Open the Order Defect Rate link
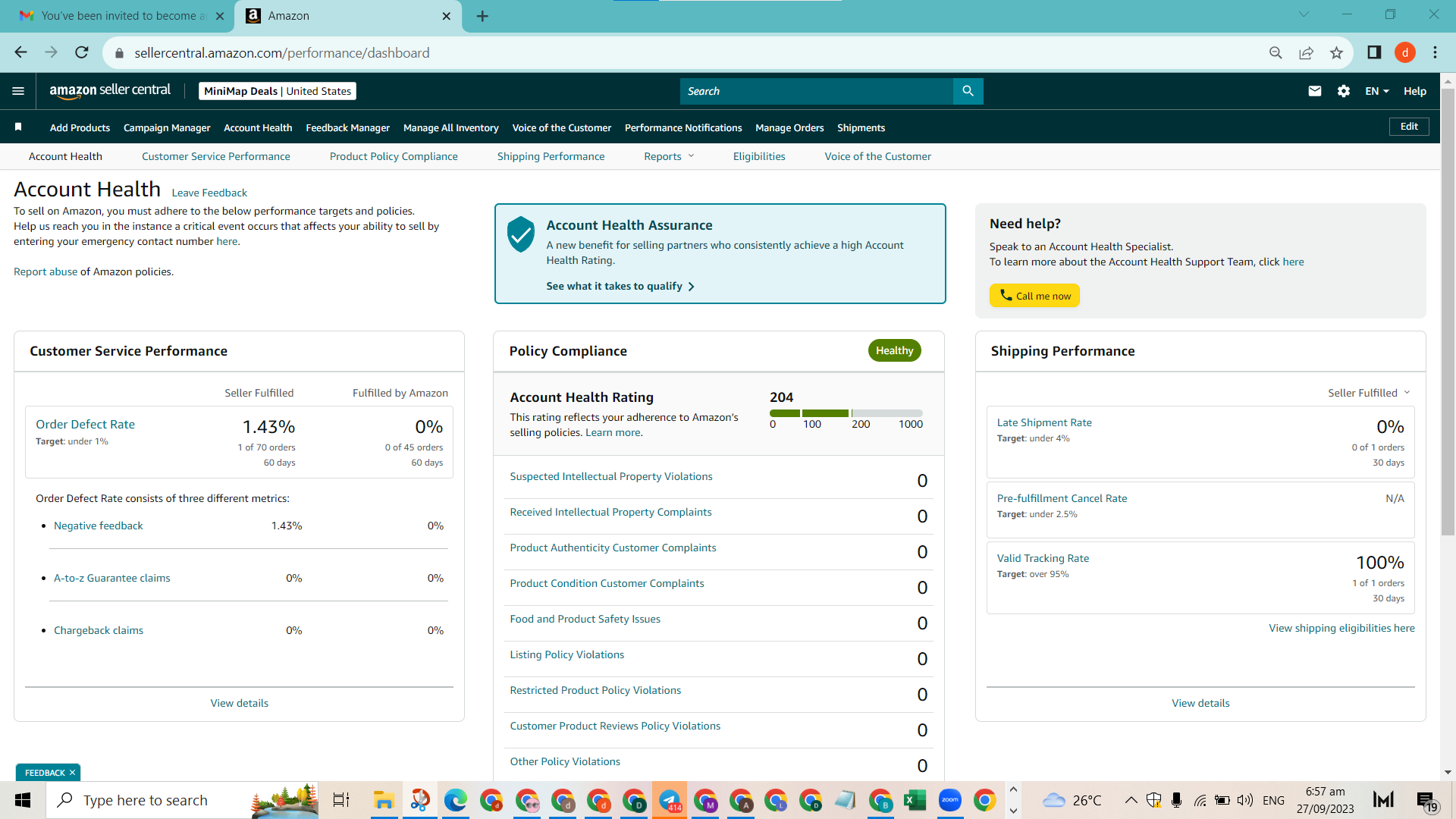Screen dimensions: 1456x819 point(85,425)
